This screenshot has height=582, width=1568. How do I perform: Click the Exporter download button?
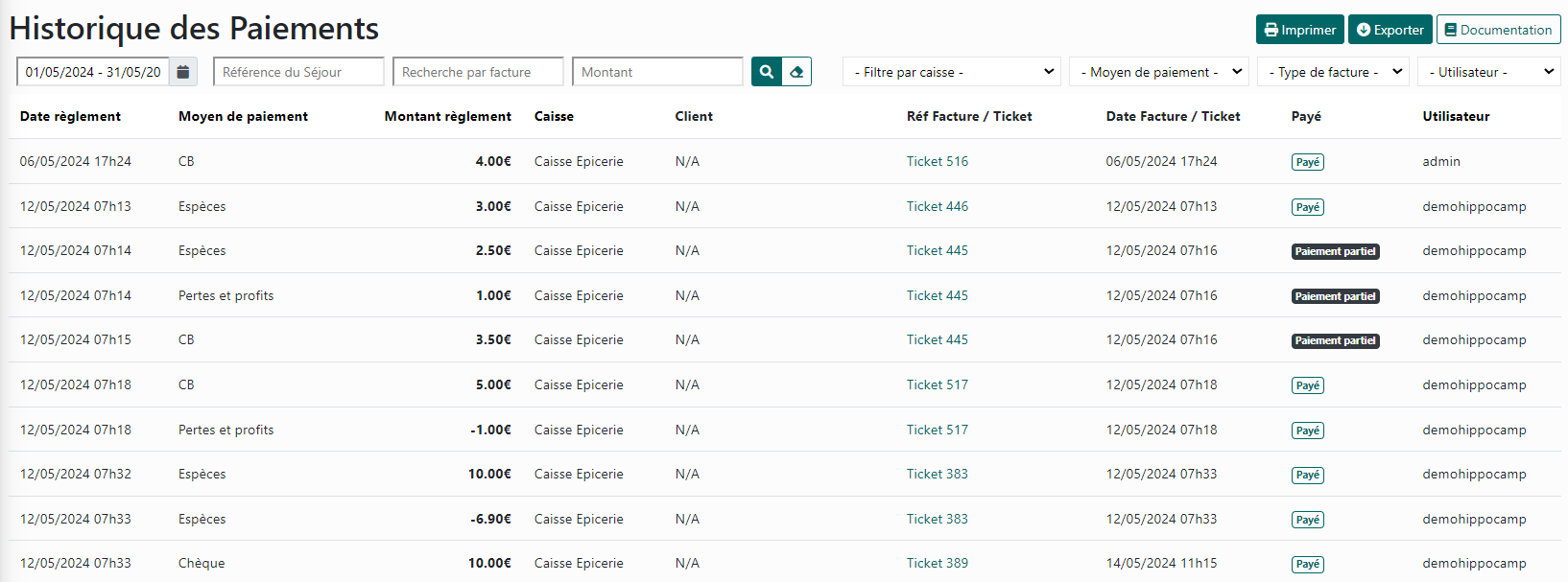pos(1390,30)
